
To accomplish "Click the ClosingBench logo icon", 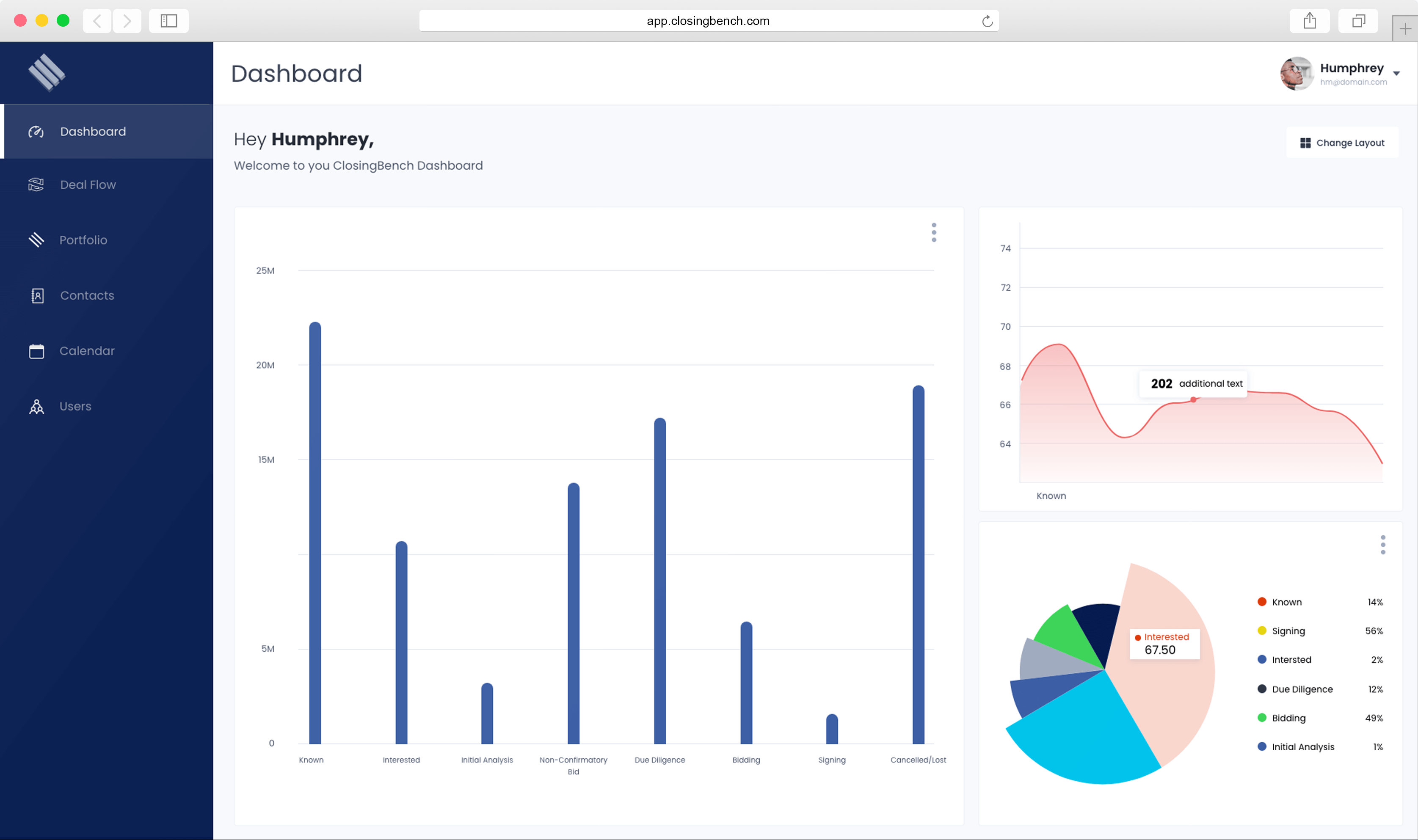I will pyautogui.click(x=47, y=72).
